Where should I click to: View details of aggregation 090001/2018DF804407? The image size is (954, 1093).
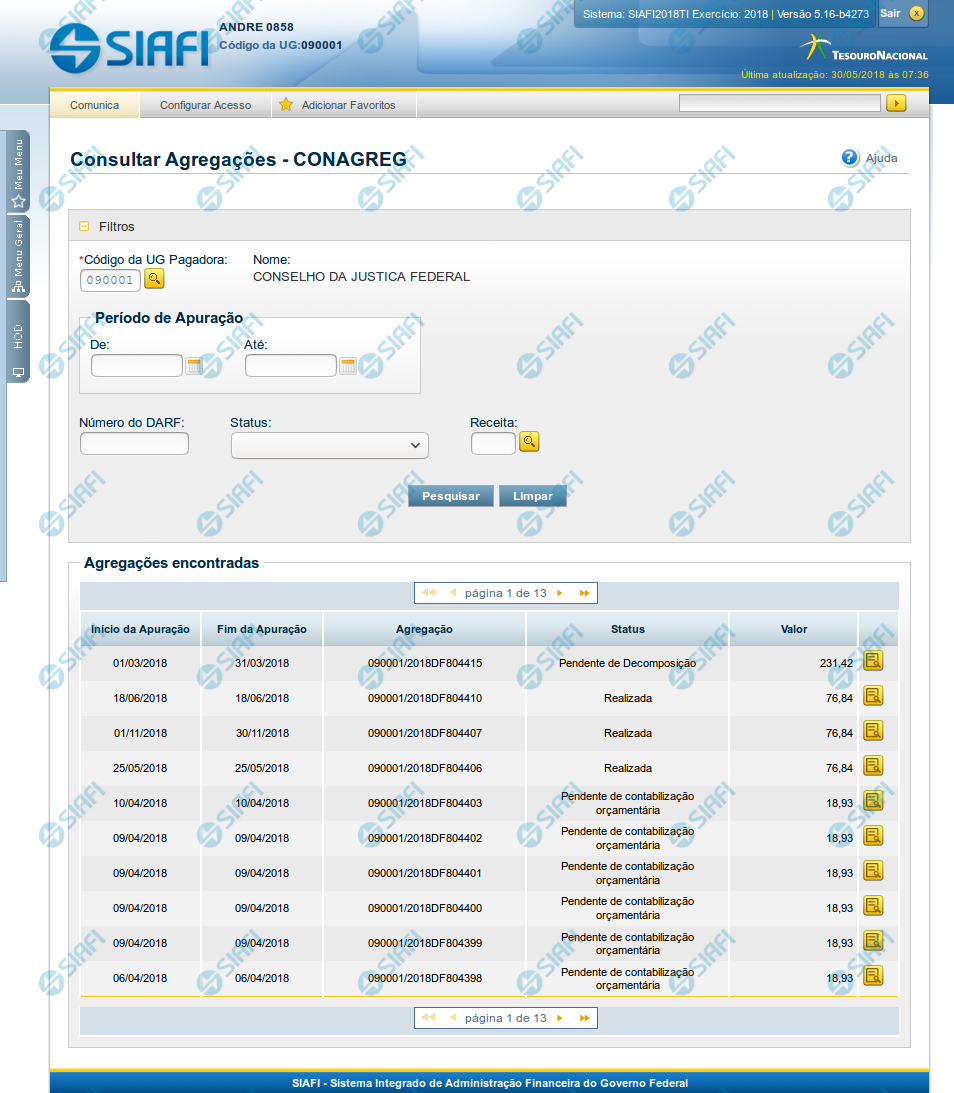[873, 732]
